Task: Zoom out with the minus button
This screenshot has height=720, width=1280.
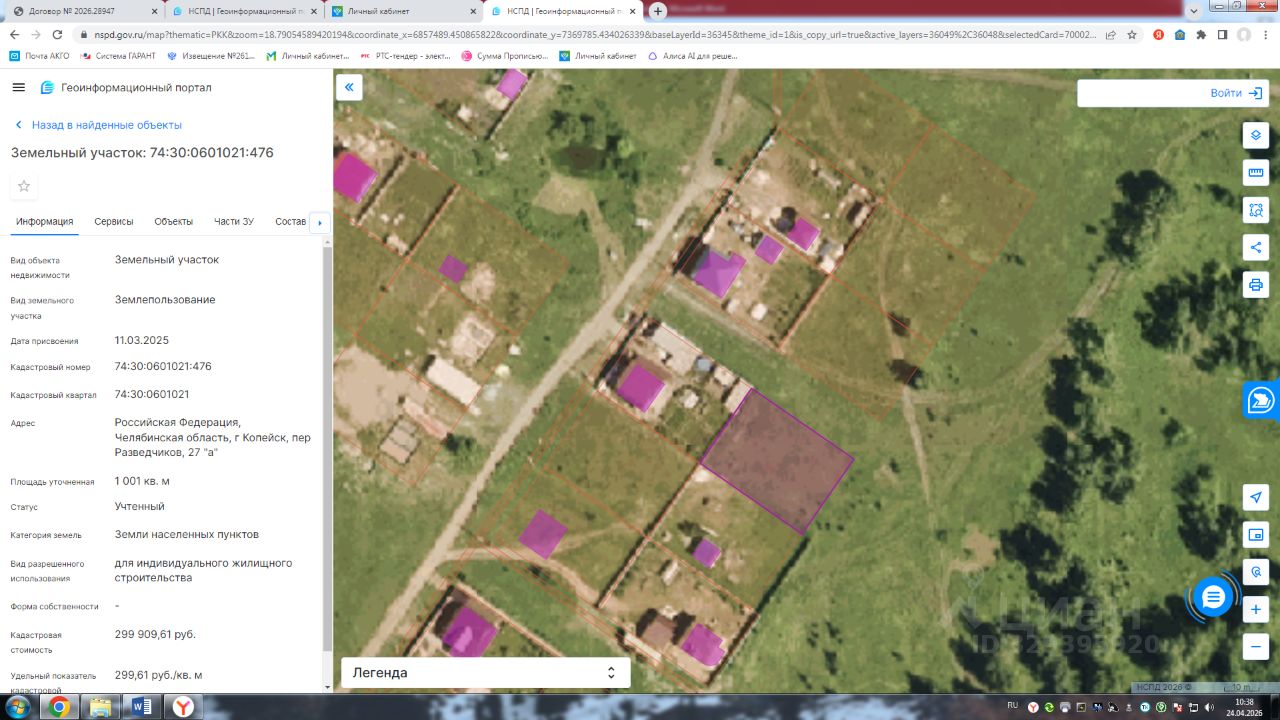Action: 1256,646
